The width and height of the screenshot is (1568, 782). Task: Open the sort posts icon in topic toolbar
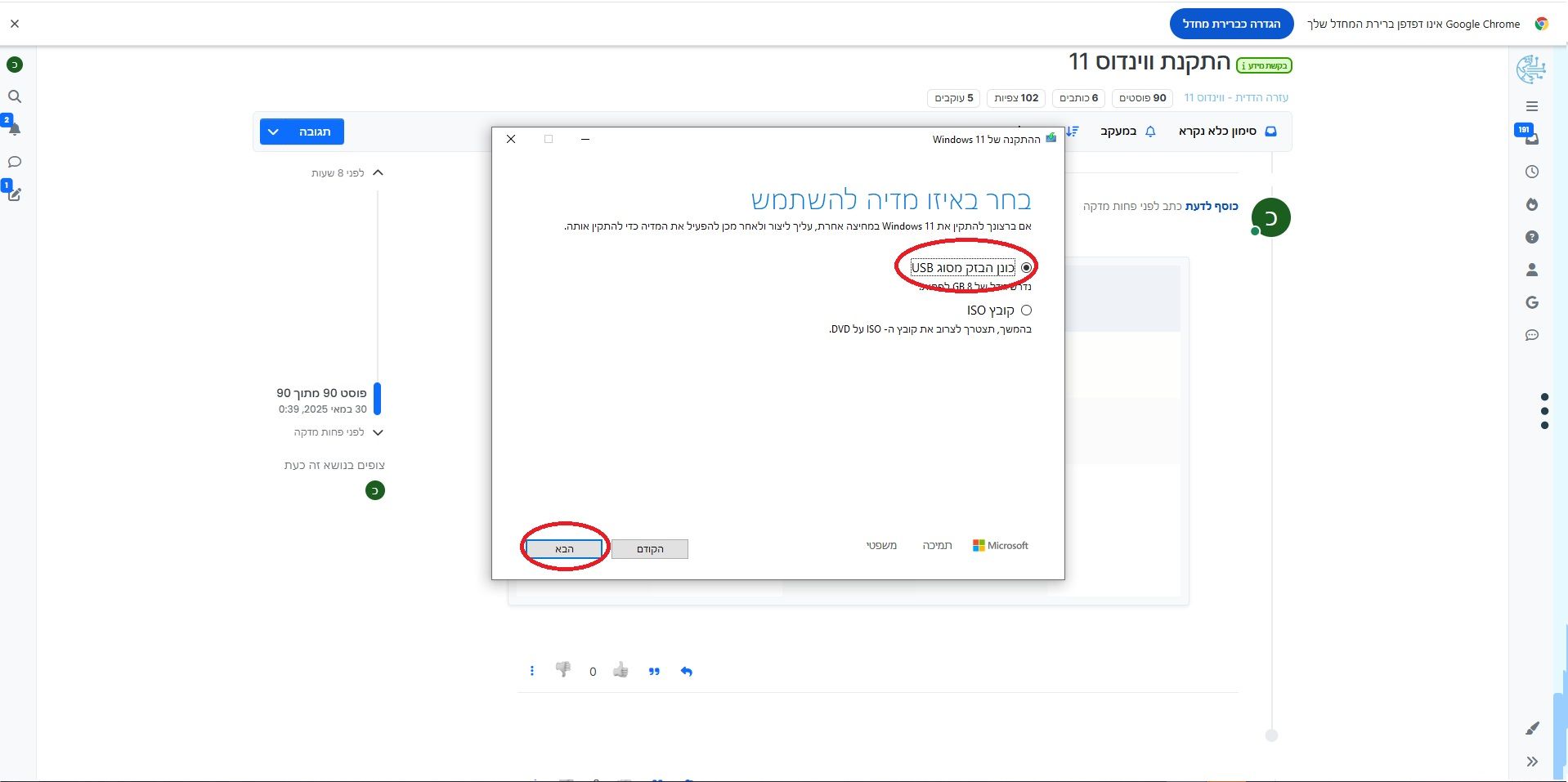click(1072, 131)
